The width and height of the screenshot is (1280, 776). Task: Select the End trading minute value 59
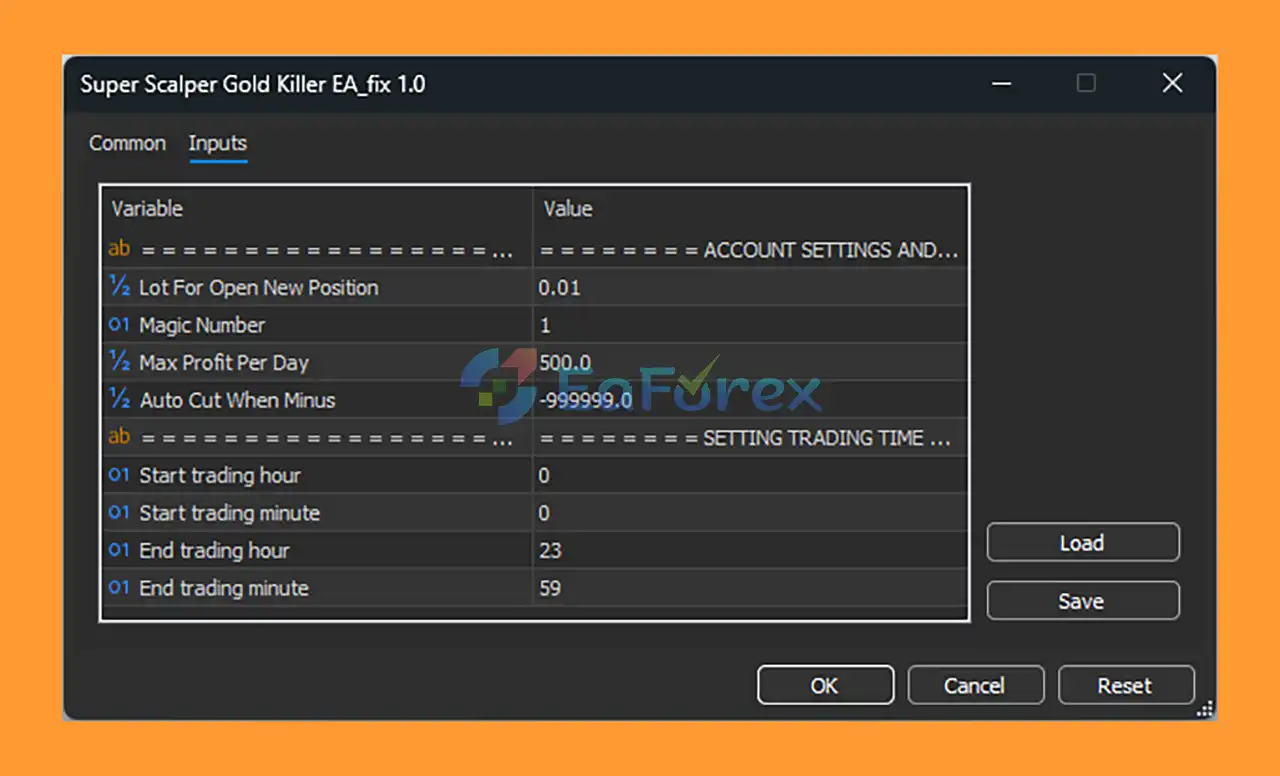(x=550, y=588)
